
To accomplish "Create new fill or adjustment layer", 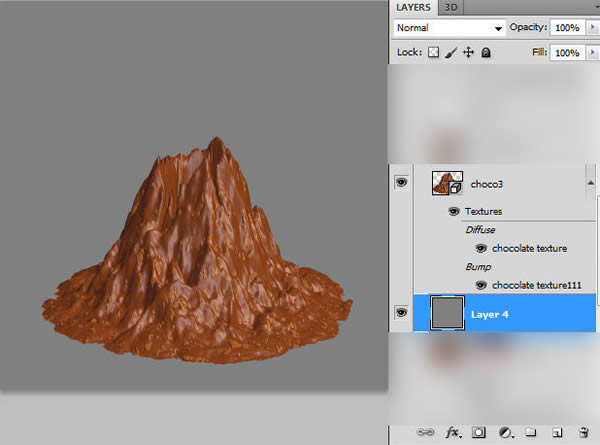I will click(506, 433).
